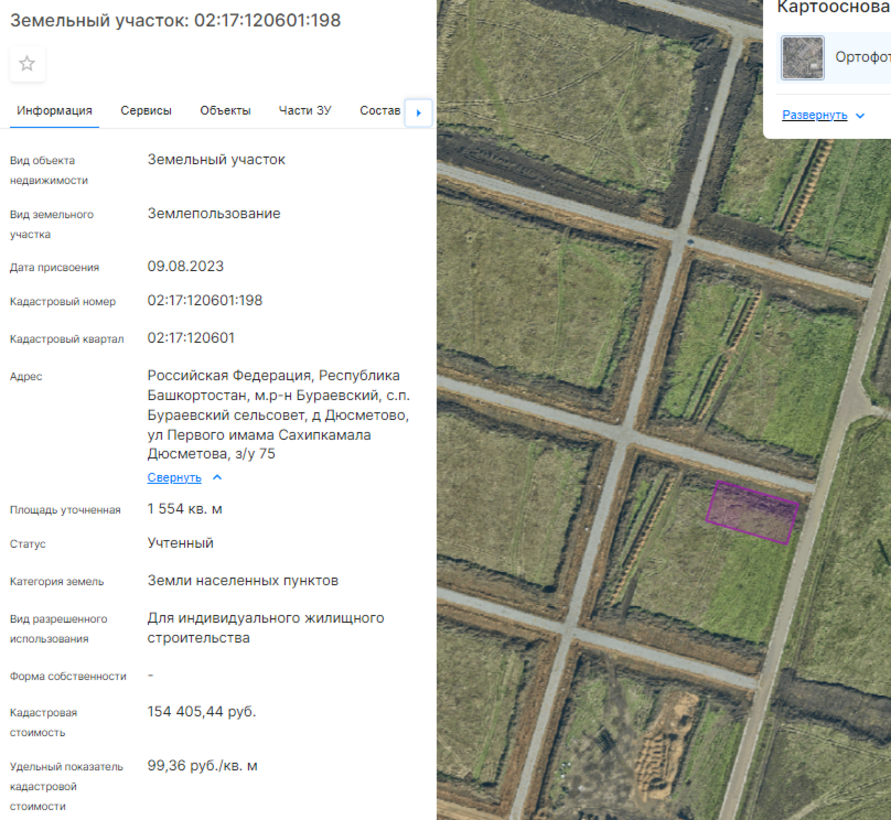This screenshot has width=891, height=820.
Task: Click the Картооснова panel heading
Action: click(832, 8)
